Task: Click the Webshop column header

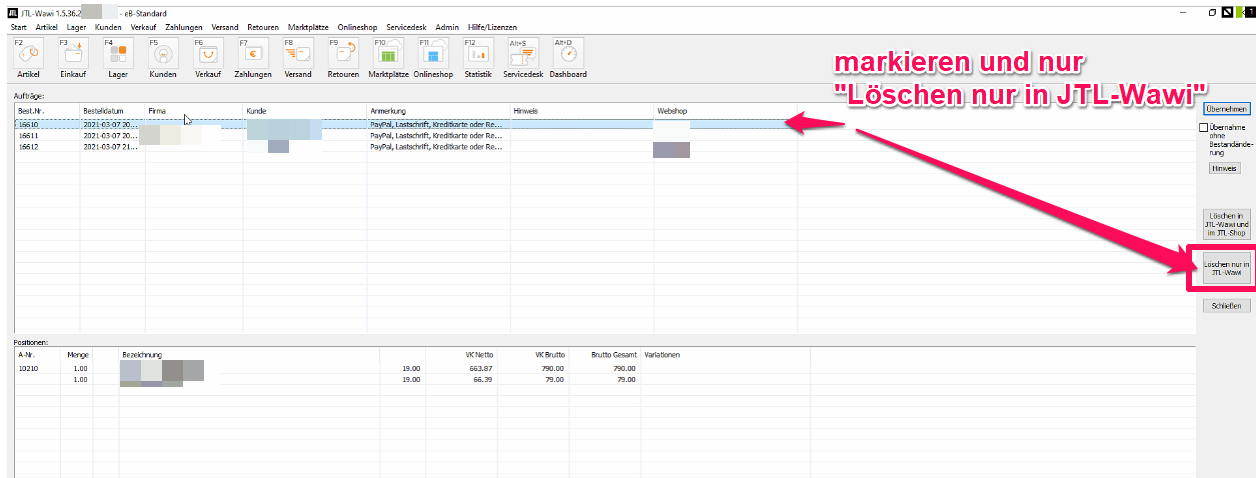Action: coord(725,110)
